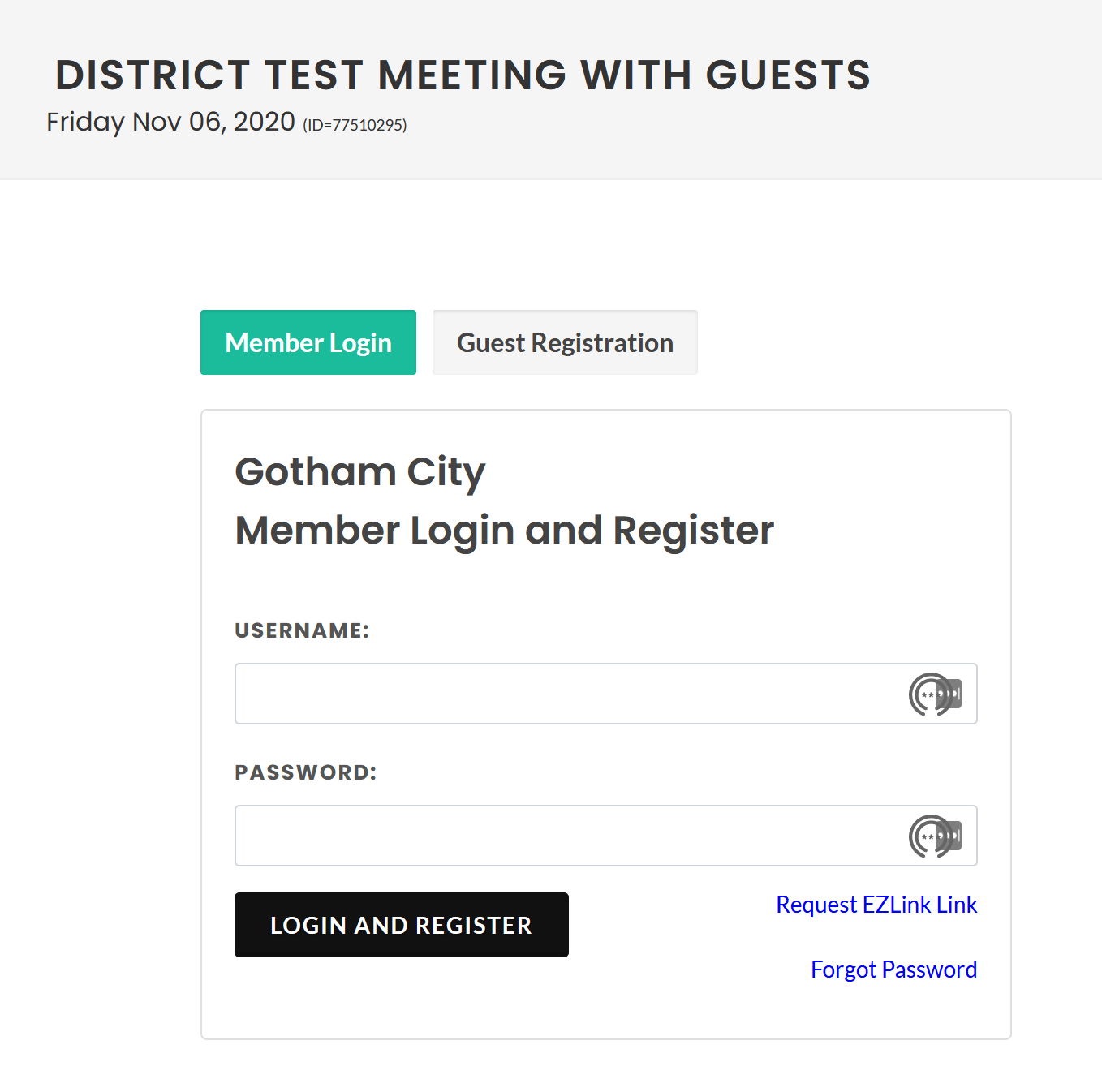Click the PASSWORD field label

[306, 772]
